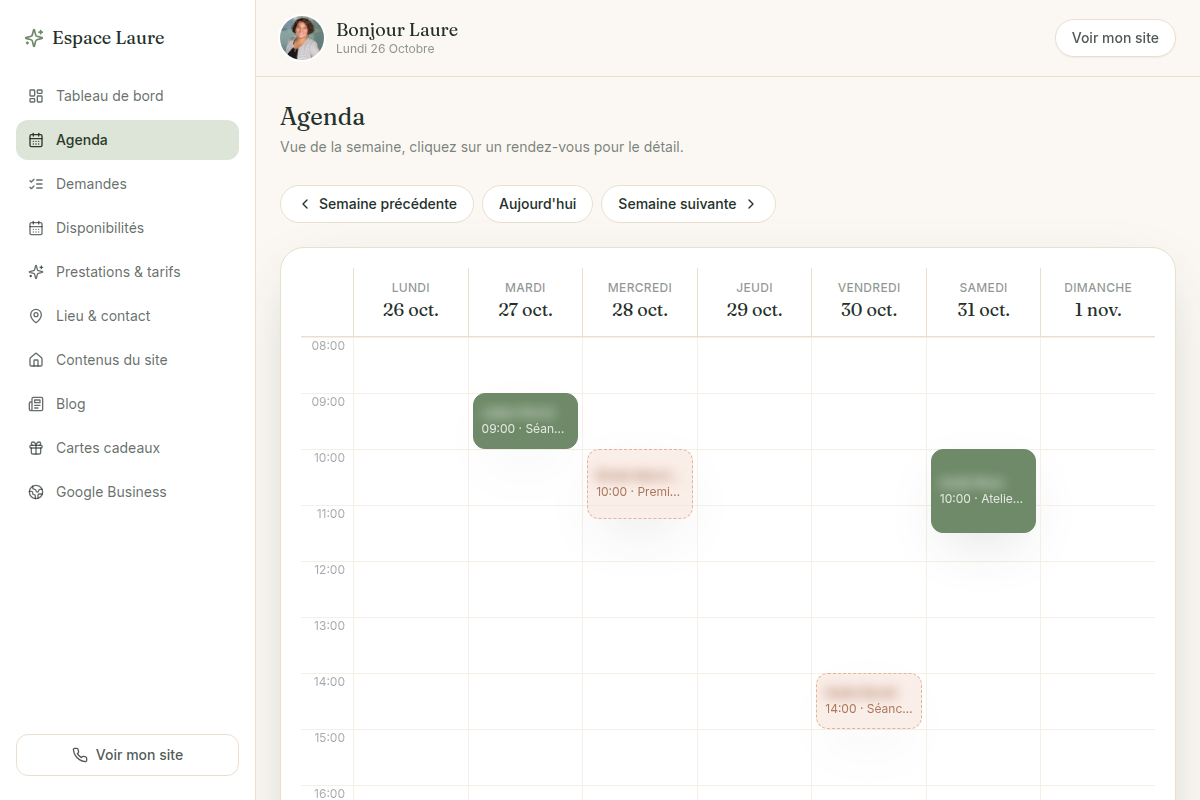Go to Cartes cadeaux
The width and height of the screenshot is (1200, 800).
pos(127,448)
